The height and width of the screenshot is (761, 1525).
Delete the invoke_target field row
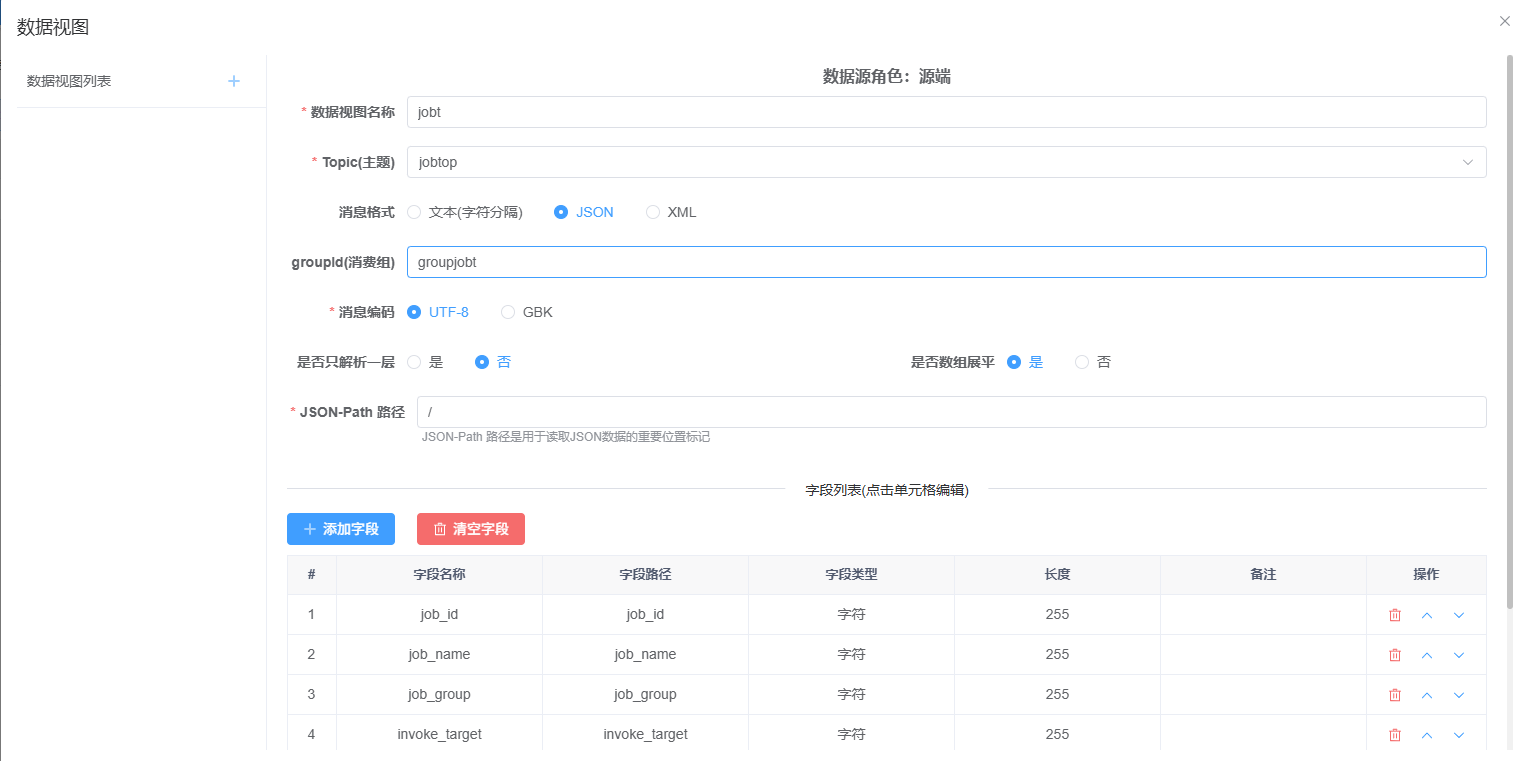click(1395, 735)
